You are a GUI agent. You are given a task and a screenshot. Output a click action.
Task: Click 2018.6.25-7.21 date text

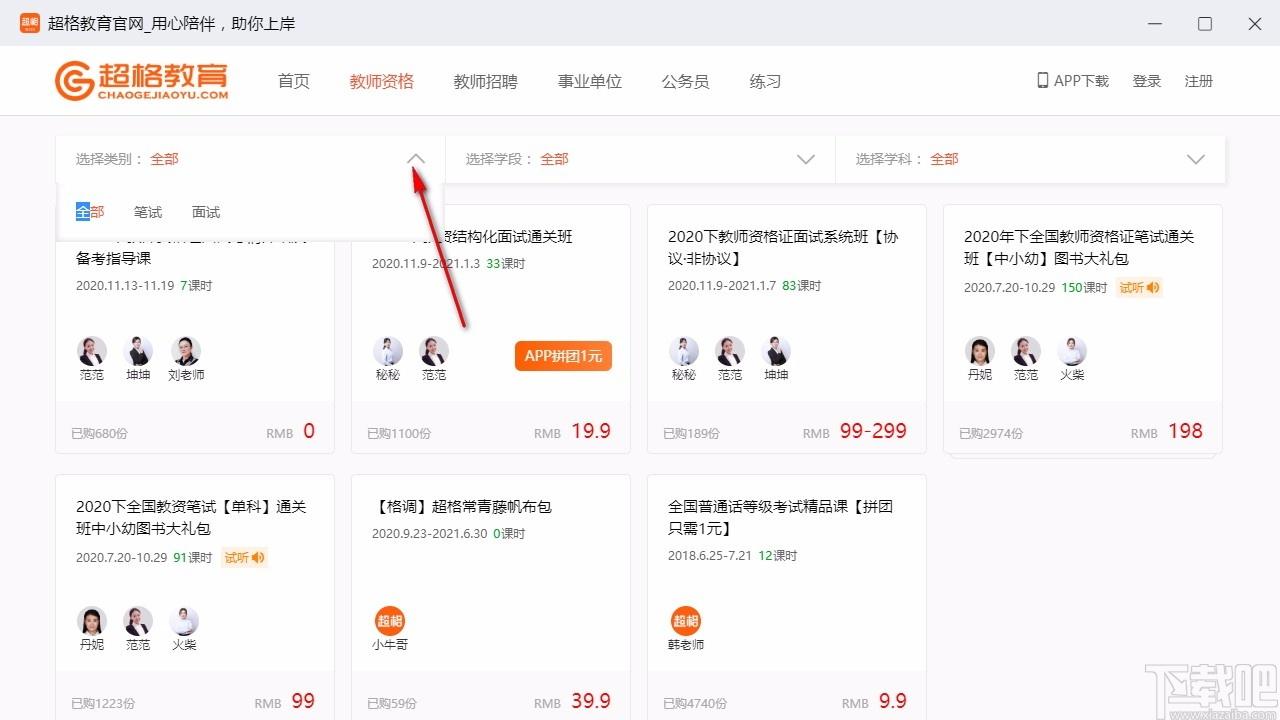pos(709,556)
